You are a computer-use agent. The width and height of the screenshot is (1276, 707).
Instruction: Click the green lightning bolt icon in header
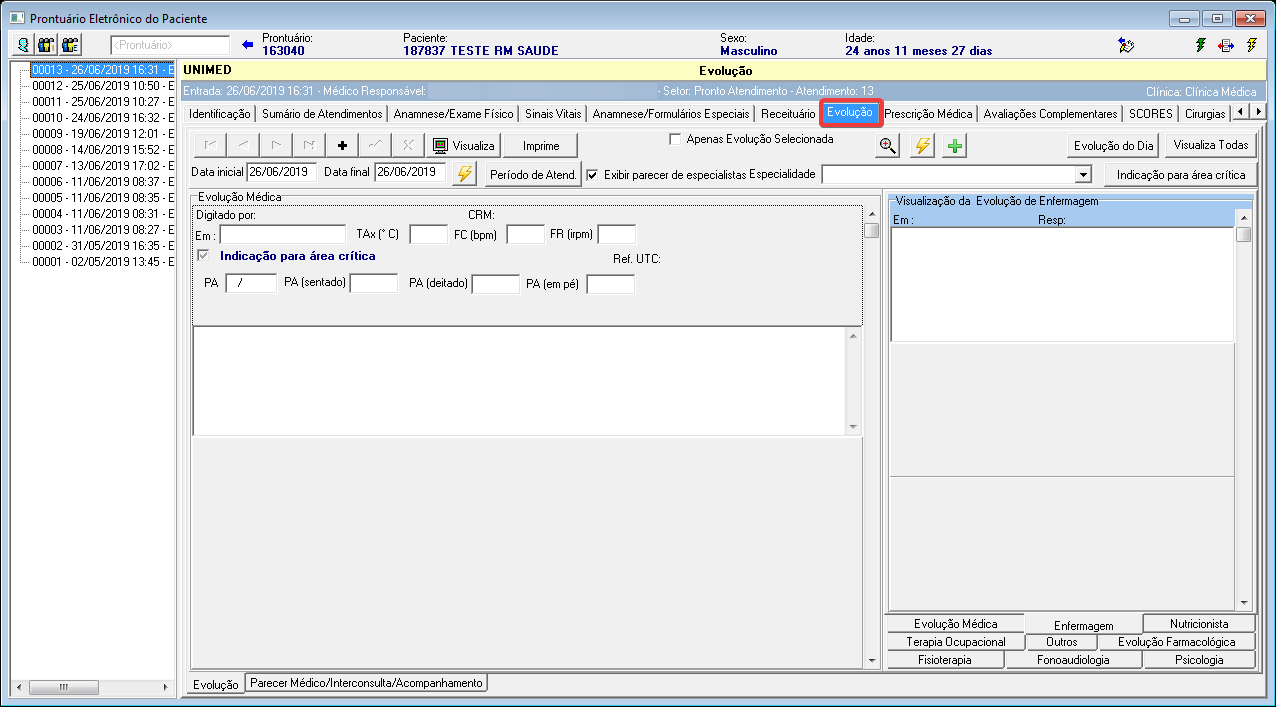tap(1201, 45)
